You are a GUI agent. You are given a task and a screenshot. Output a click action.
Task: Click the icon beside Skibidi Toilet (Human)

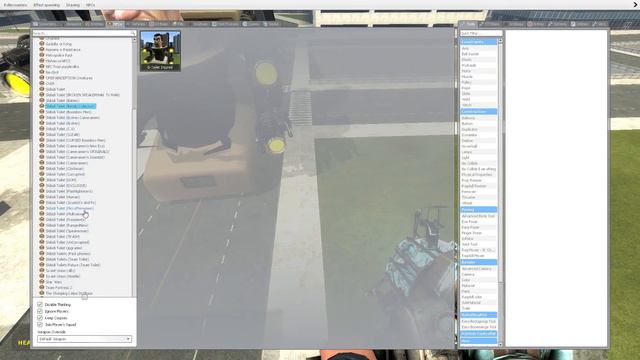42,197
